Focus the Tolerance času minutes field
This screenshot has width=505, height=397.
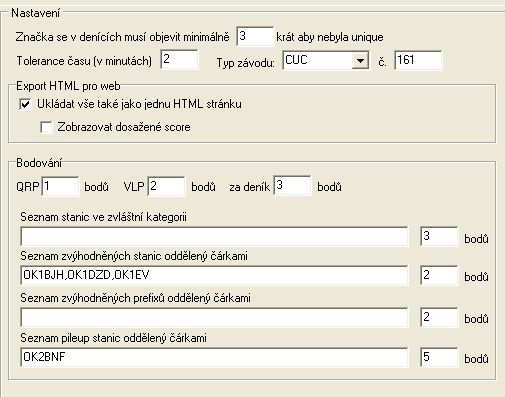(179, 60)
